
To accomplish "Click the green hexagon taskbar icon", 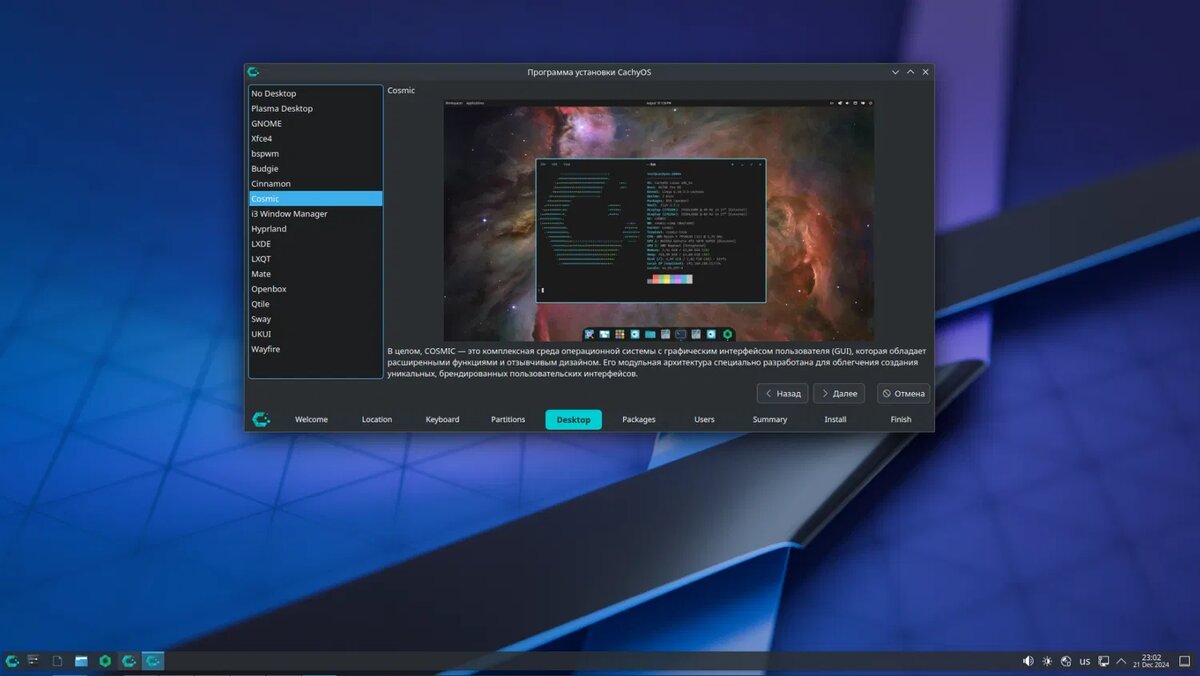I will point(105,661).
